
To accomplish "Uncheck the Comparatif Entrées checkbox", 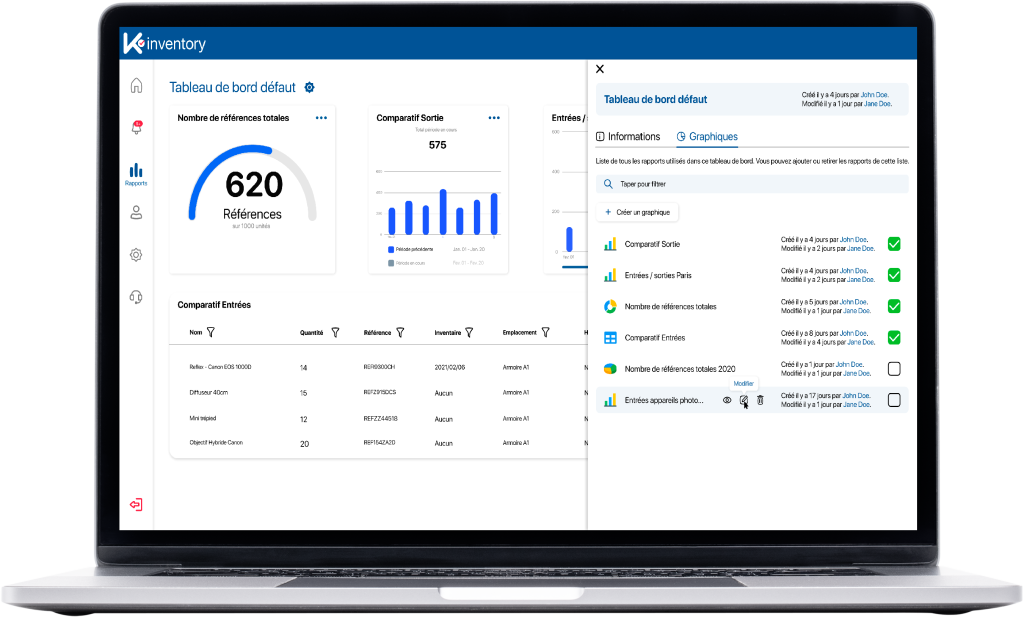I will pyautogui.click(x=894, y=338).
